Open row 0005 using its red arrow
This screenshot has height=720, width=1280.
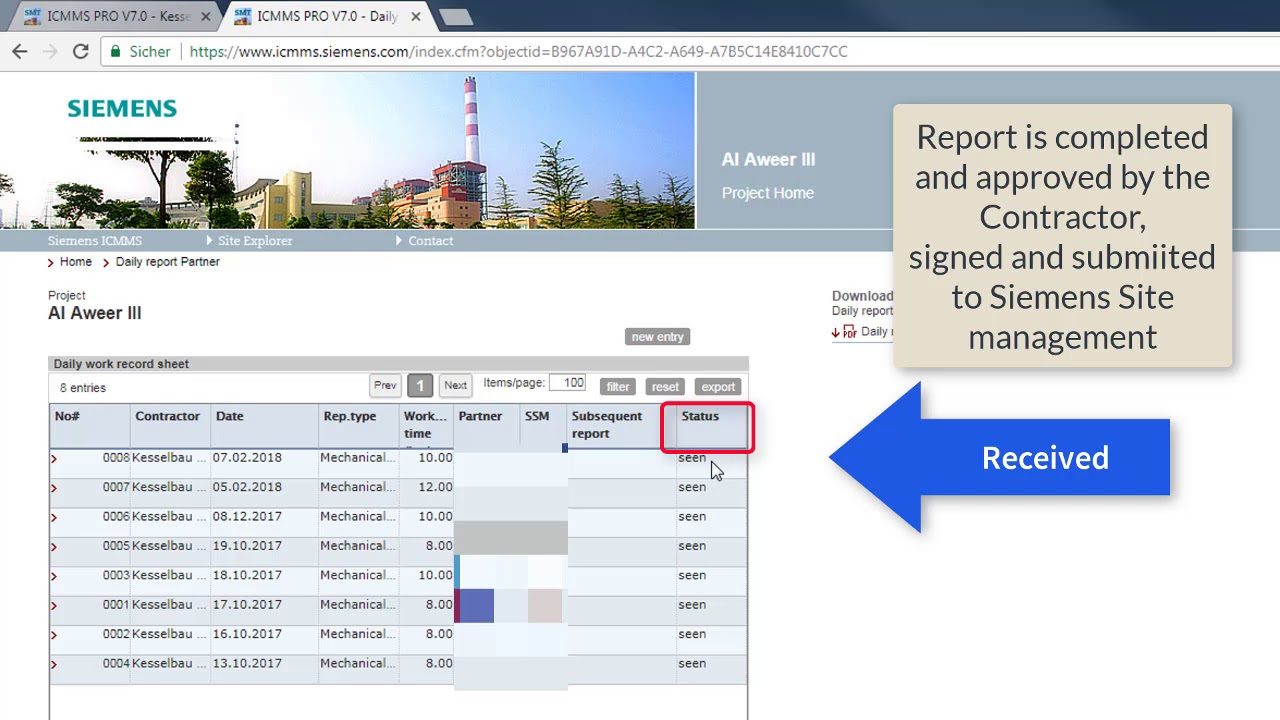tap(54, 547)
